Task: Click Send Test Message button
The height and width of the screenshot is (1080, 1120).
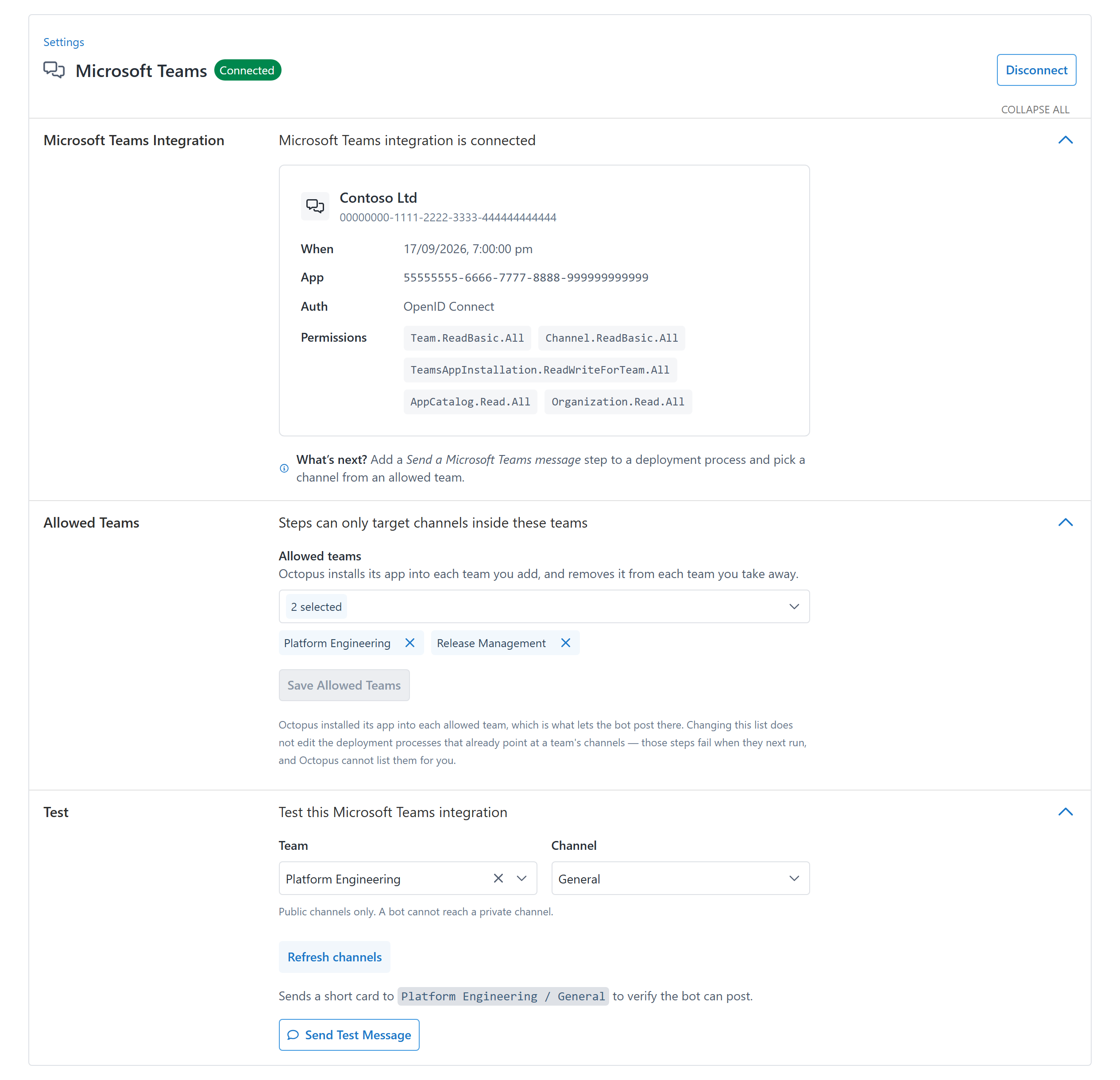Action: point(348,1035)
